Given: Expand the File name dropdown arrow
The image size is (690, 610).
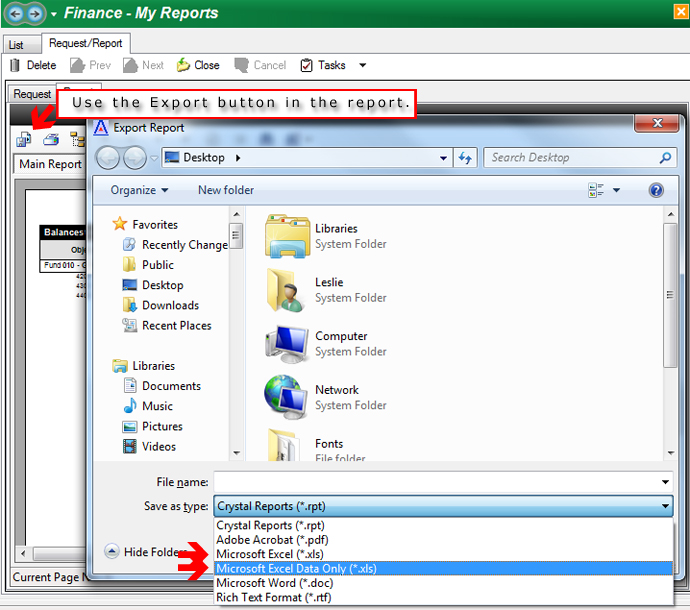Looking at the screenshot, I should pyautogui.click(x=665, y=482).
